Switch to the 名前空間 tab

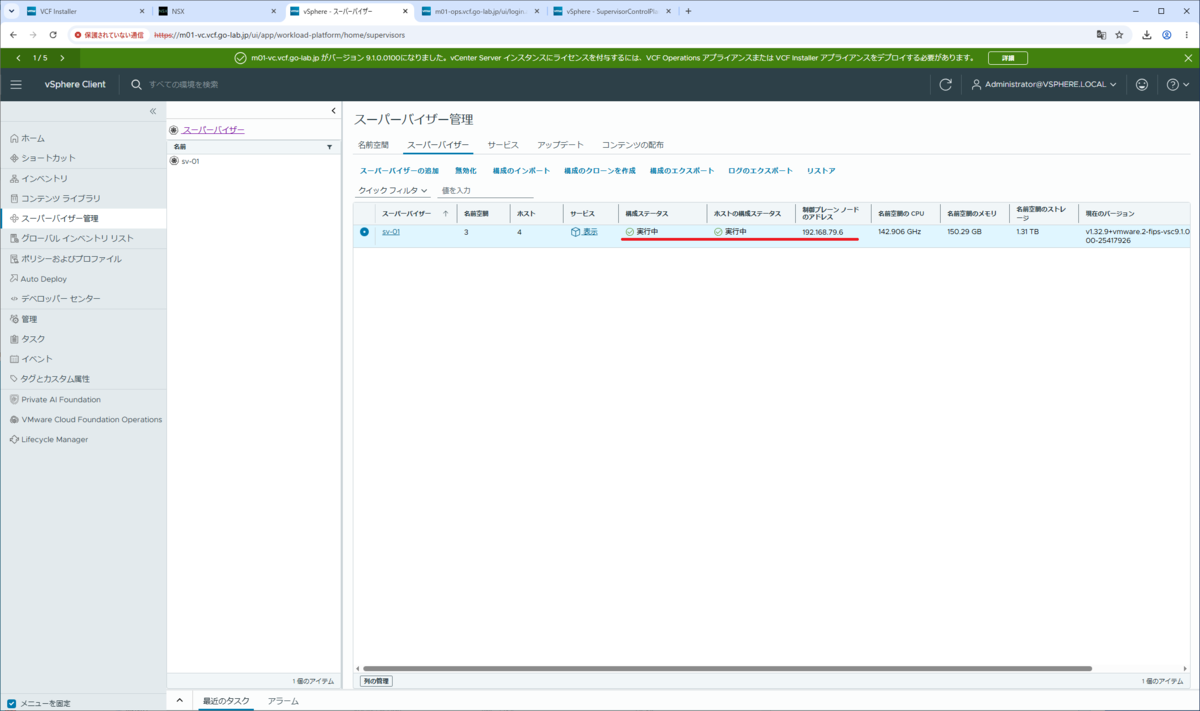click(373, 145)
